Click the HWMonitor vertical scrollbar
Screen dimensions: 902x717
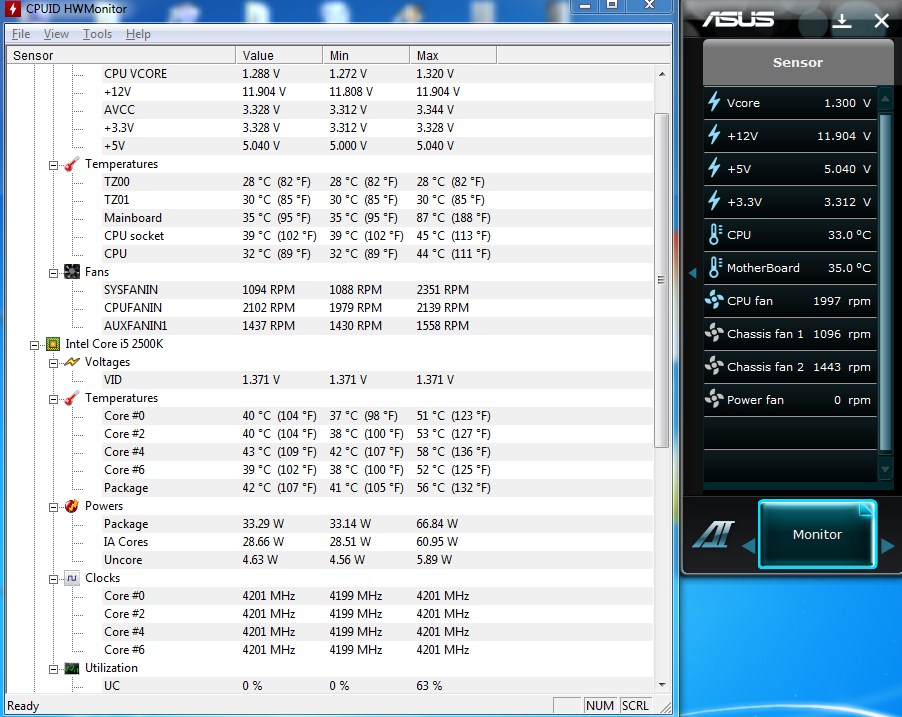[x=661, y=280]
